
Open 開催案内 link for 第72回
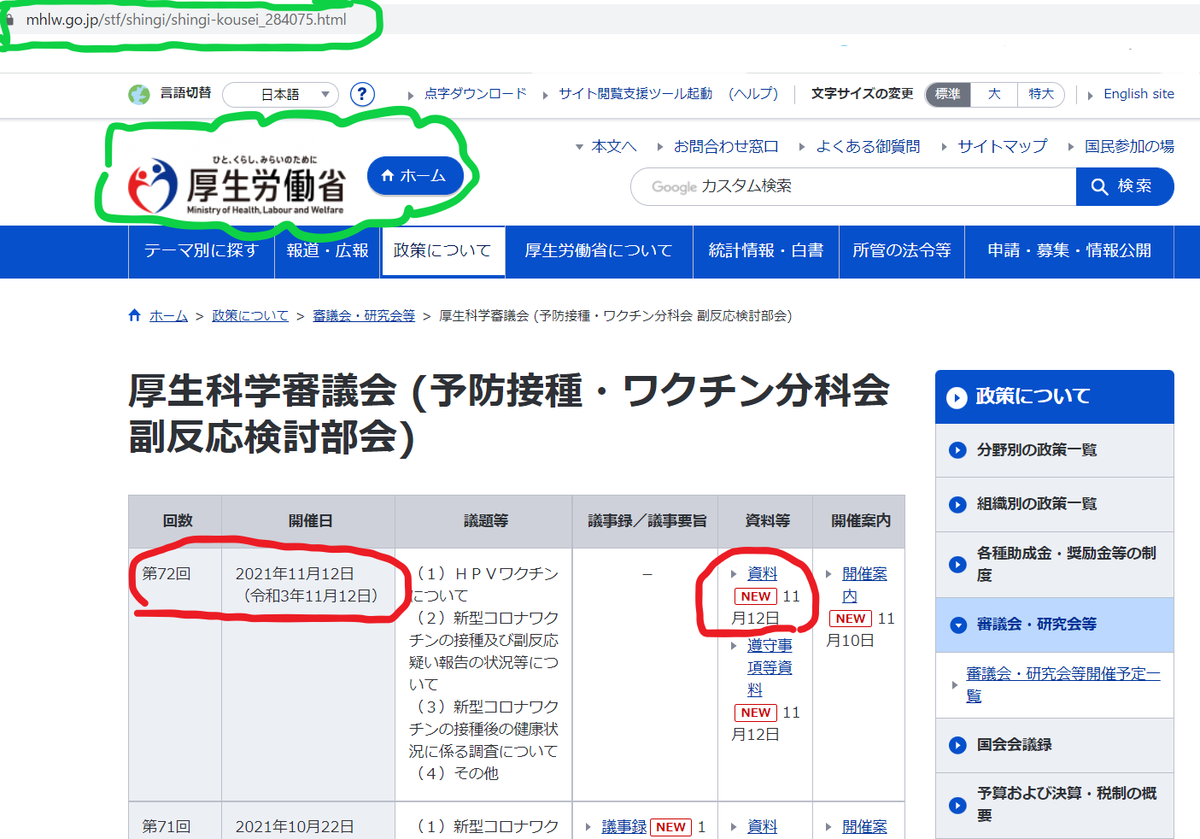tap(865, 585)
